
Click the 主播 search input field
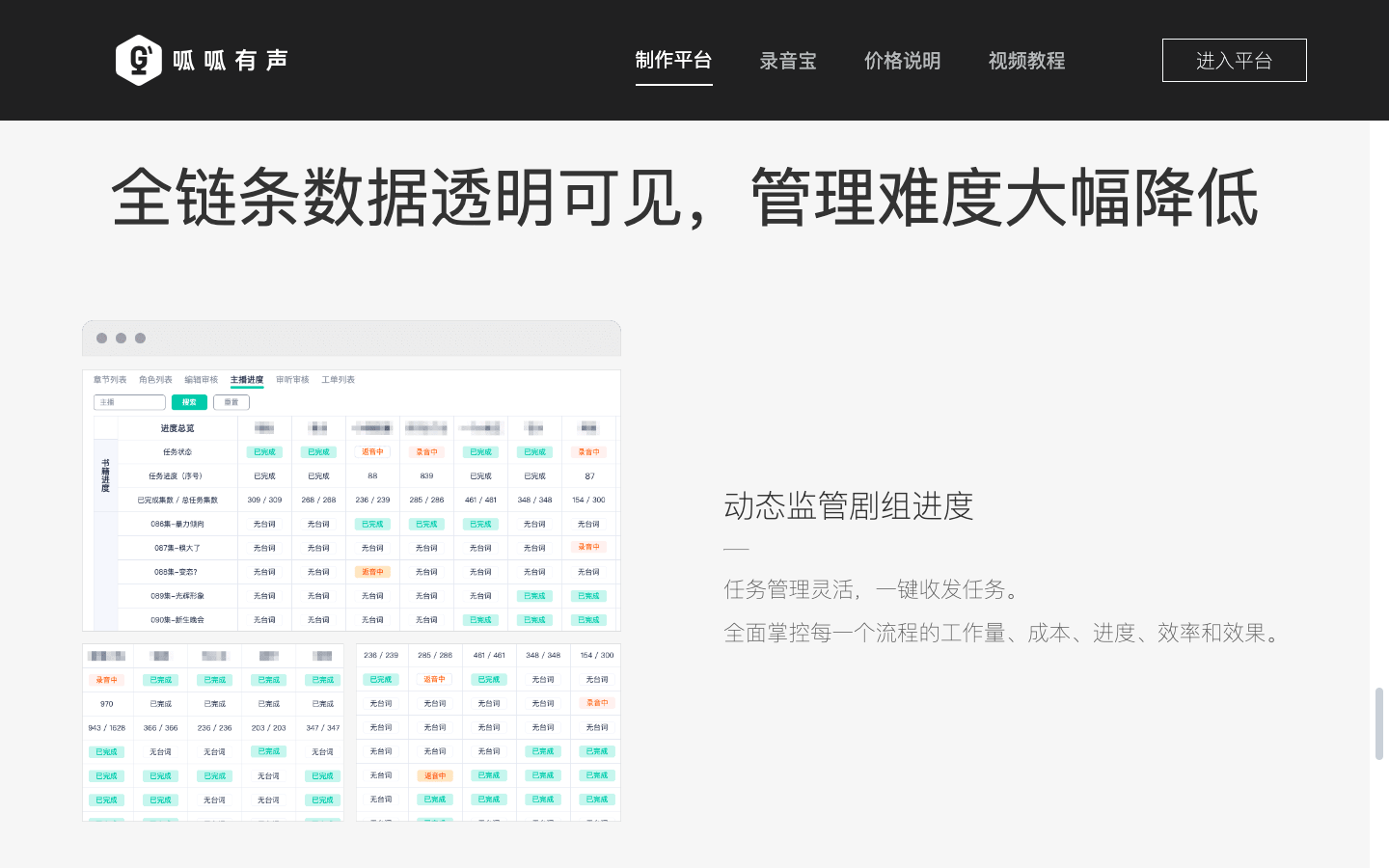[129, 402]
